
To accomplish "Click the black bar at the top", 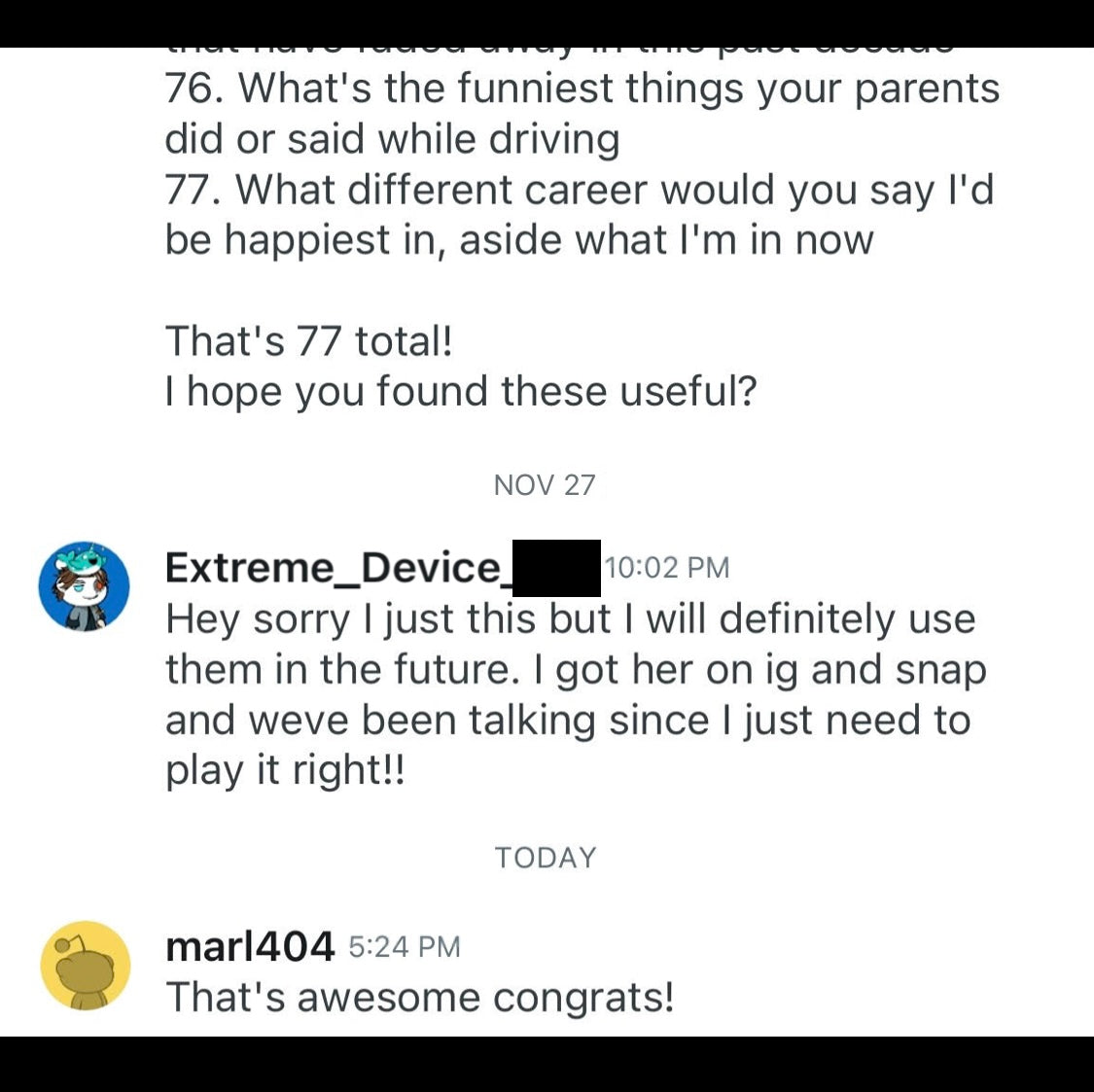I will [x=547, y=21].
